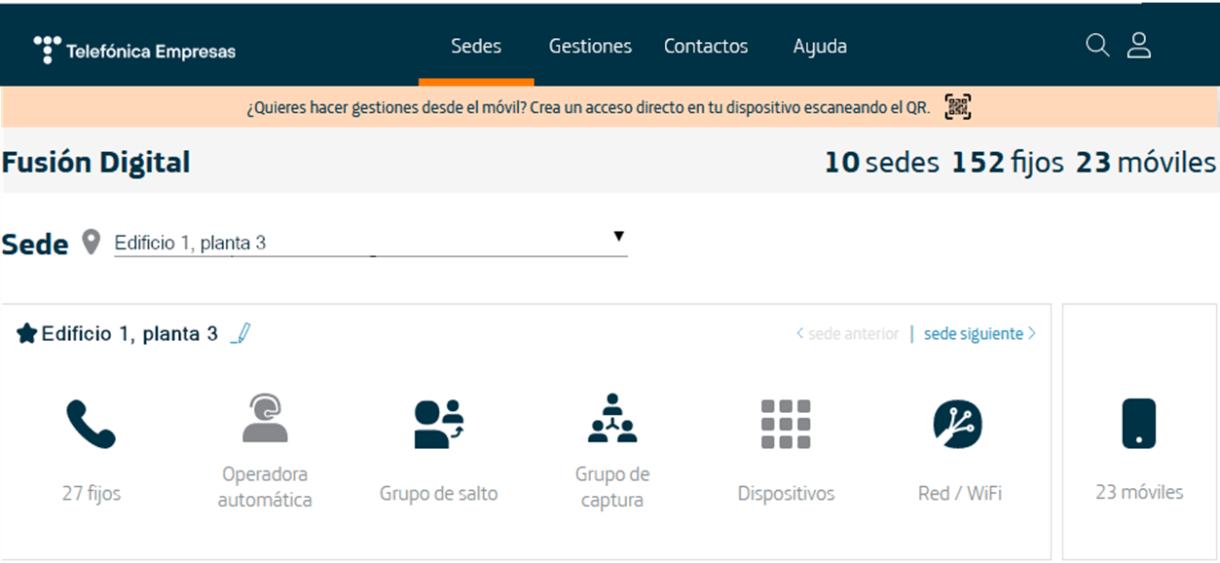The width and height of the screenshot is (1220, 563).
Task: Go to the Sedes tab
Action: coord(476,47)
